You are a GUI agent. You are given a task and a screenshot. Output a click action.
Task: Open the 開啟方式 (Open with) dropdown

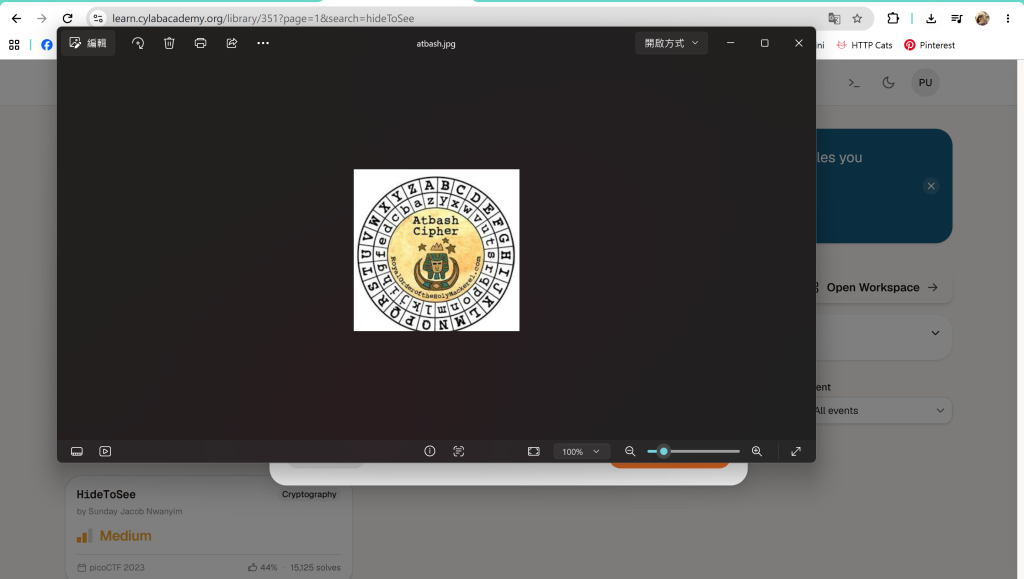click(x=671, y=43)
